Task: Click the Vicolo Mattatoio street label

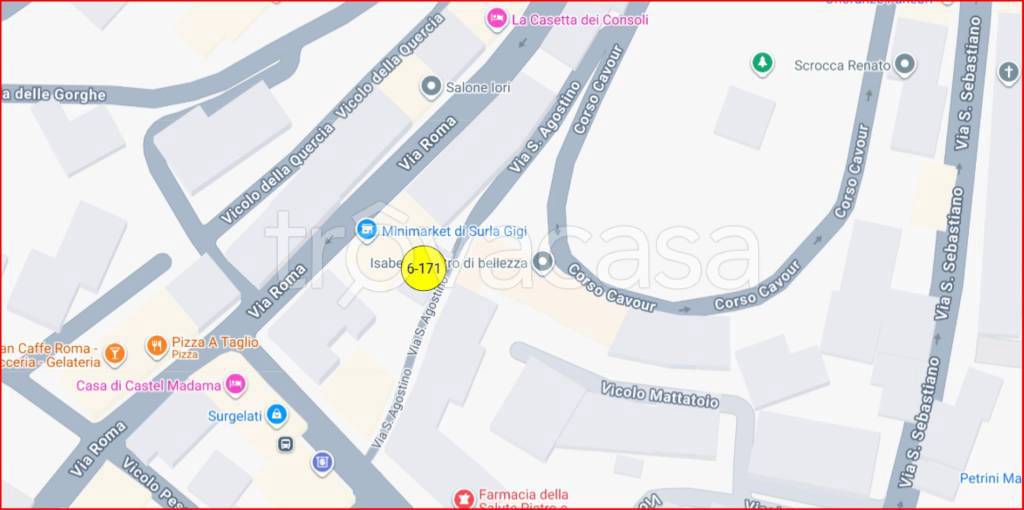Action: tap(660, 394)
